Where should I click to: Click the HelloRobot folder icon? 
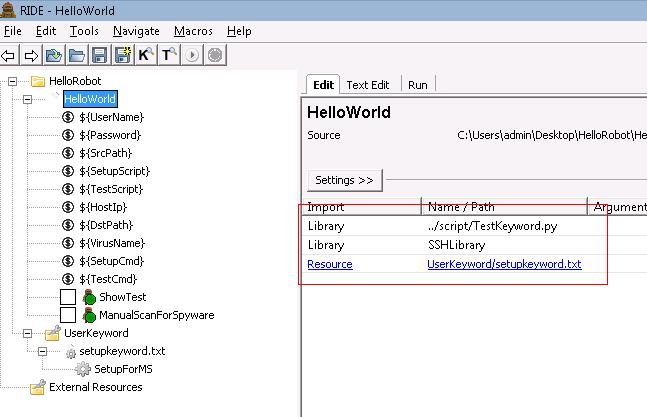[38, 81]
